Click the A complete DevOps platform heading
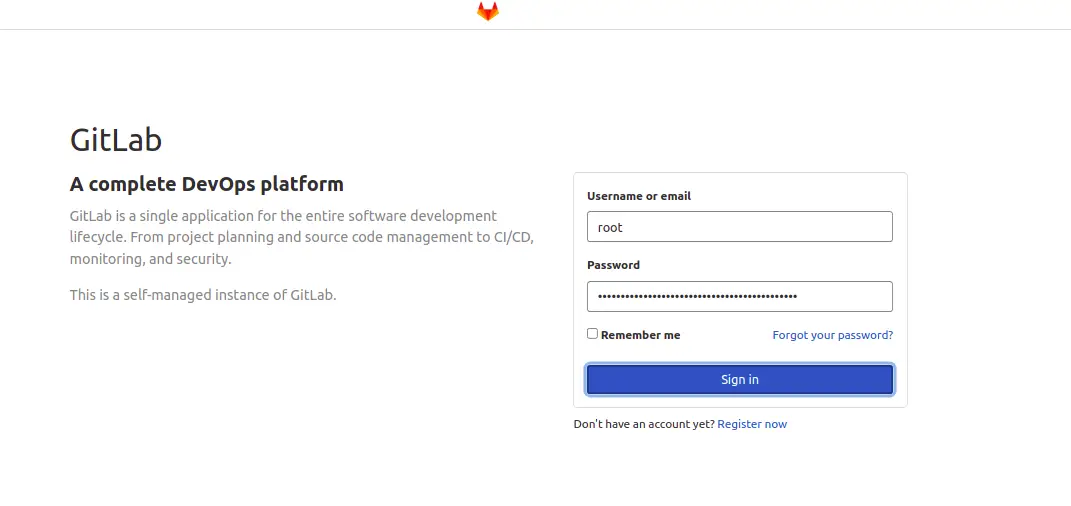This screenshot has height=506, width=1071. pyautogui.click(x=206, y=184)
